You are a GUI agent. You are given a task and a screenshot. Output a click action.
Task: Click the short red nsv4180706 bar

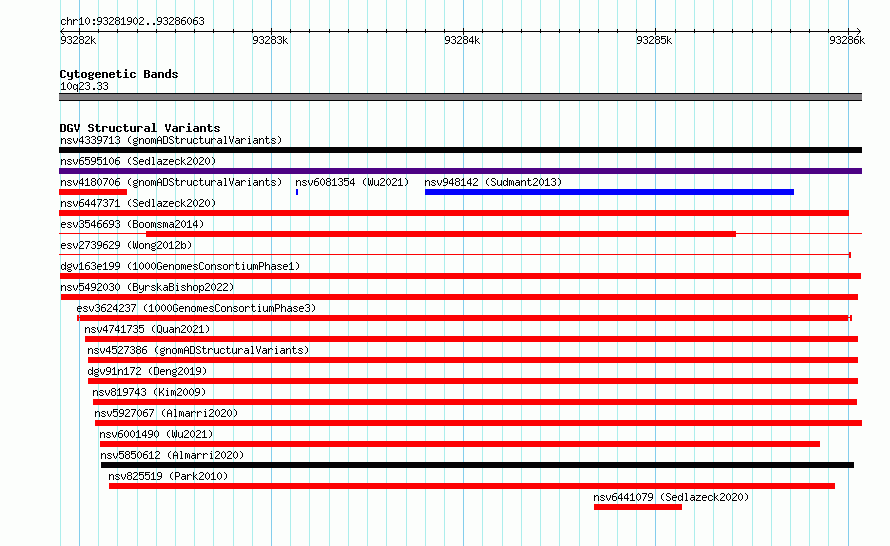click(93, 192)
